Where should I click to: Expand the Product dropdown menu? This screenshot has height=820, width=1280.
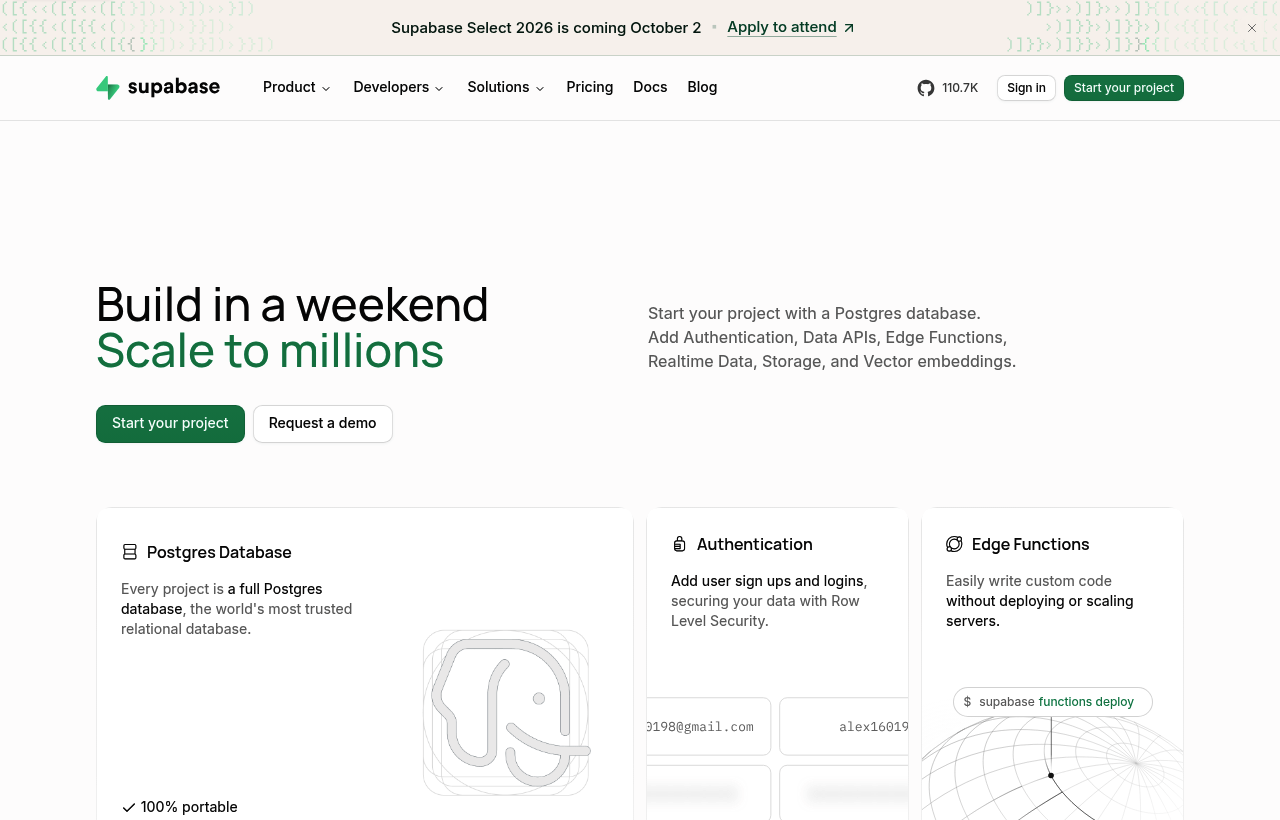pos(297,87)
